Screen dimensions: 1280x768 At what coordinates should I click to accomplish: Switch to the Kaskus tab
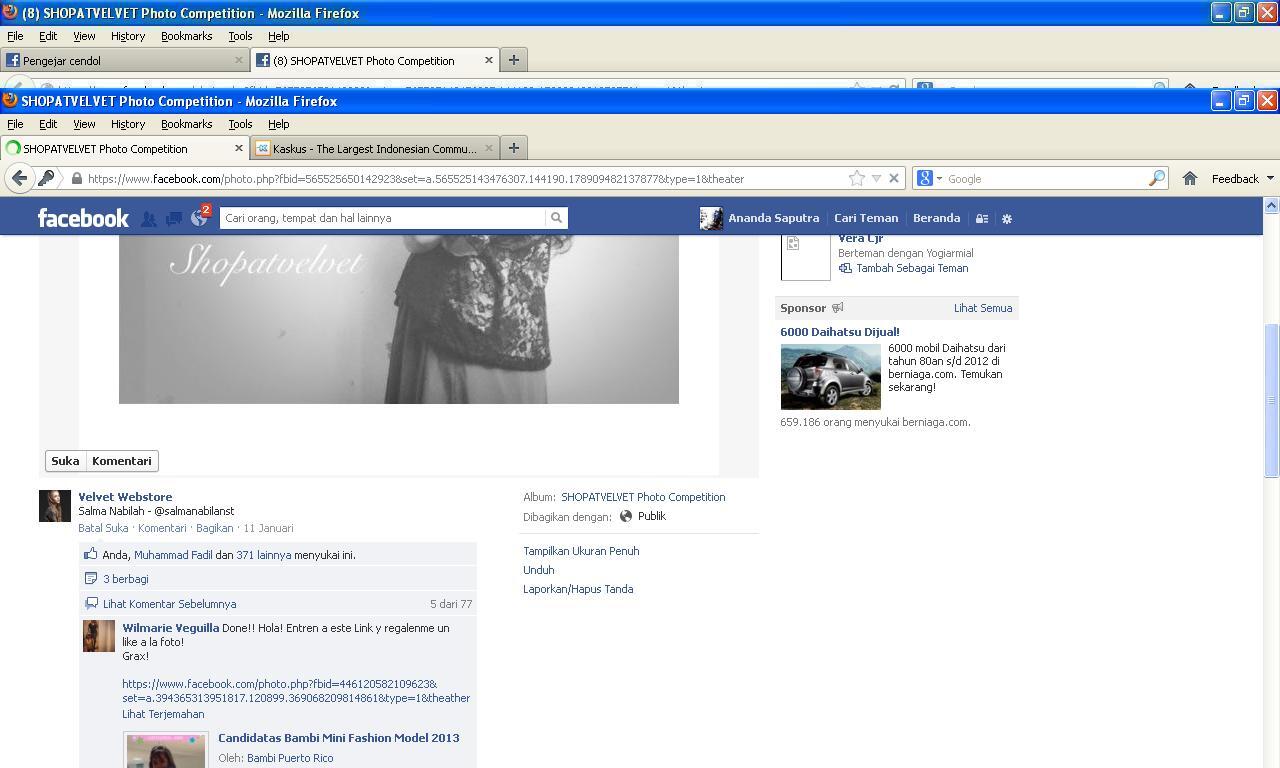[x=375, y=148]
